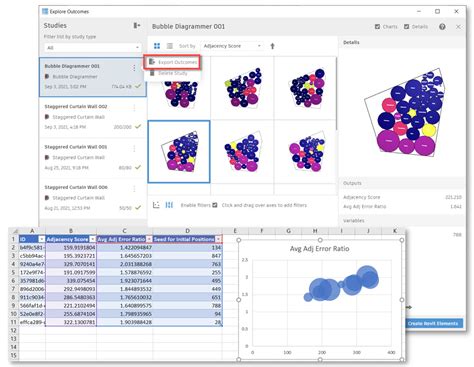Click cell with ID 172e9f74
The image size is (474, 367).
(32, 272)
